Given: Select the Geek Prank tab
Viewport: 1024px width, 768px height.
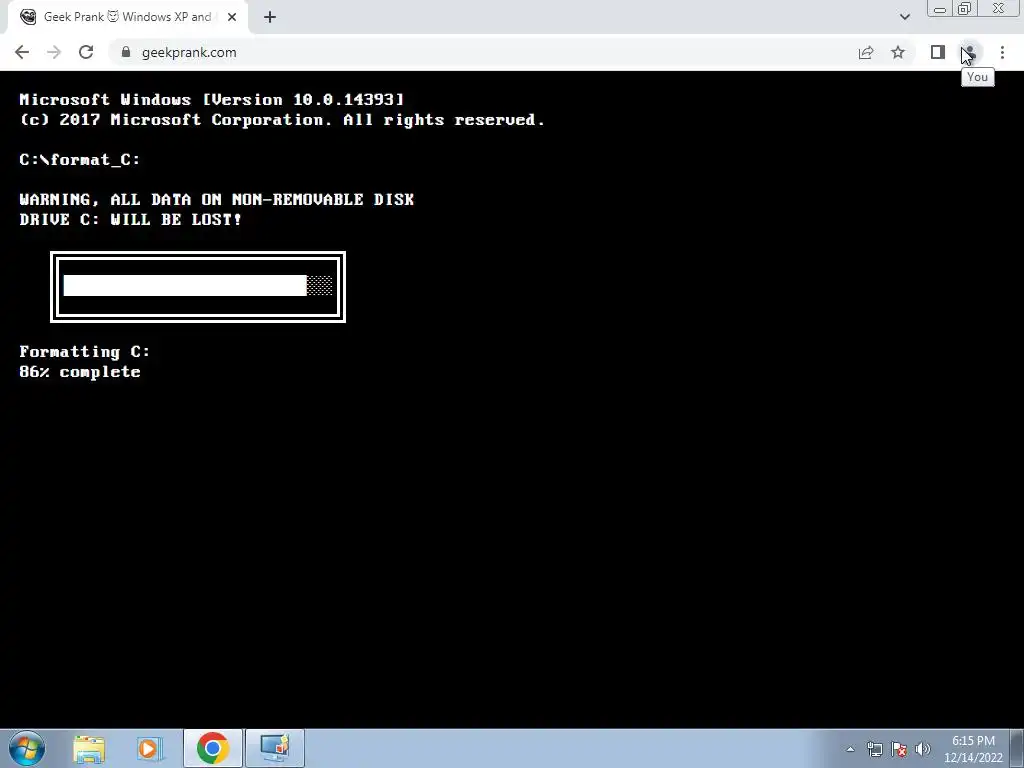Looking at the screenshot, I should [x=127, y=17].
